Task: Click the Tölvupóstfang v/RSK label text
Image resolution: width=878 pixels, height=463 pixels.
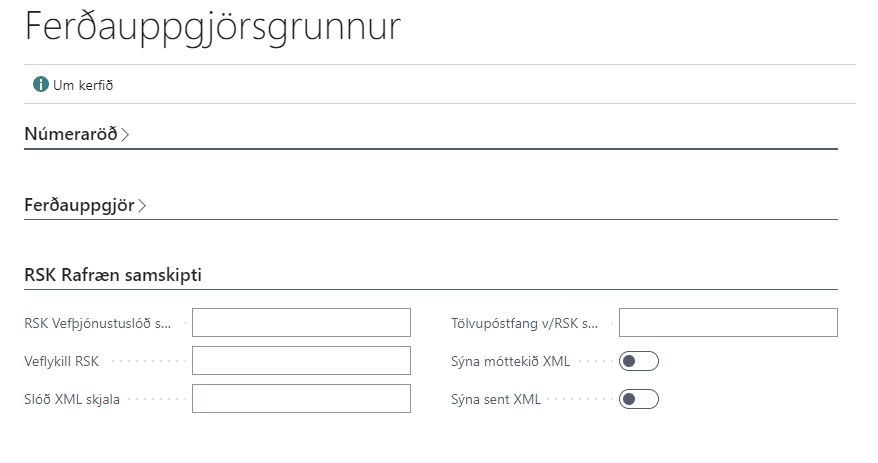Action: [x=524, y=323]
